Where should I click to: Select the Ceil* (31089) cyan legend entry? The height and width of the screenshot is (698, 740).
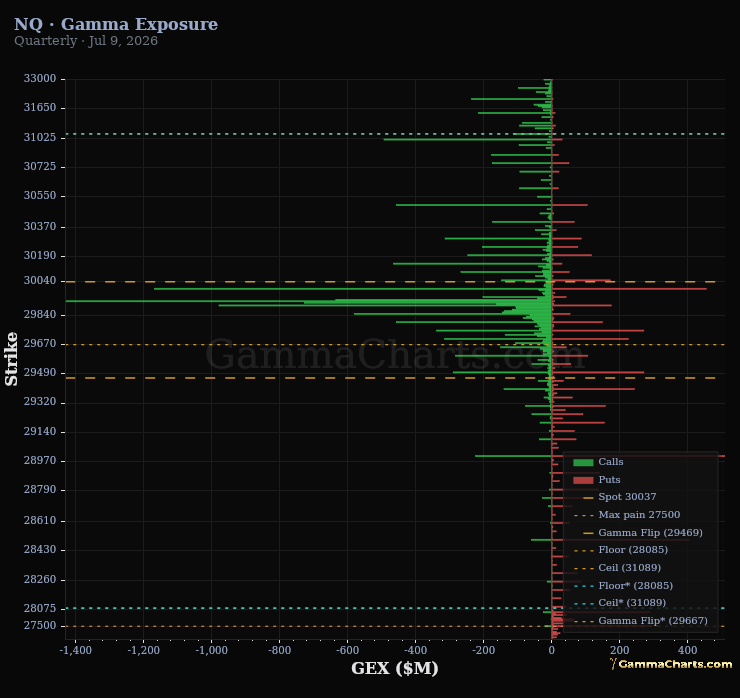click(x=620, y=603)
